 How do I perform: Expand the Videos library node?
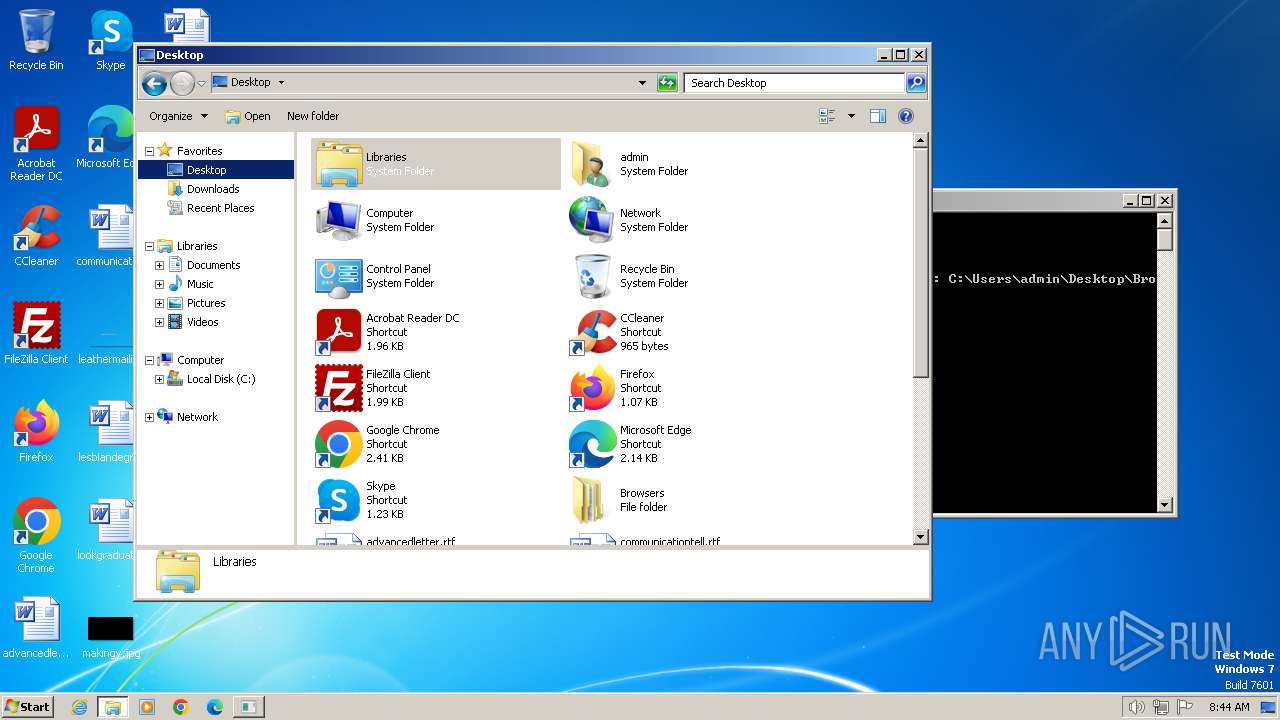[x=159, y=323]
